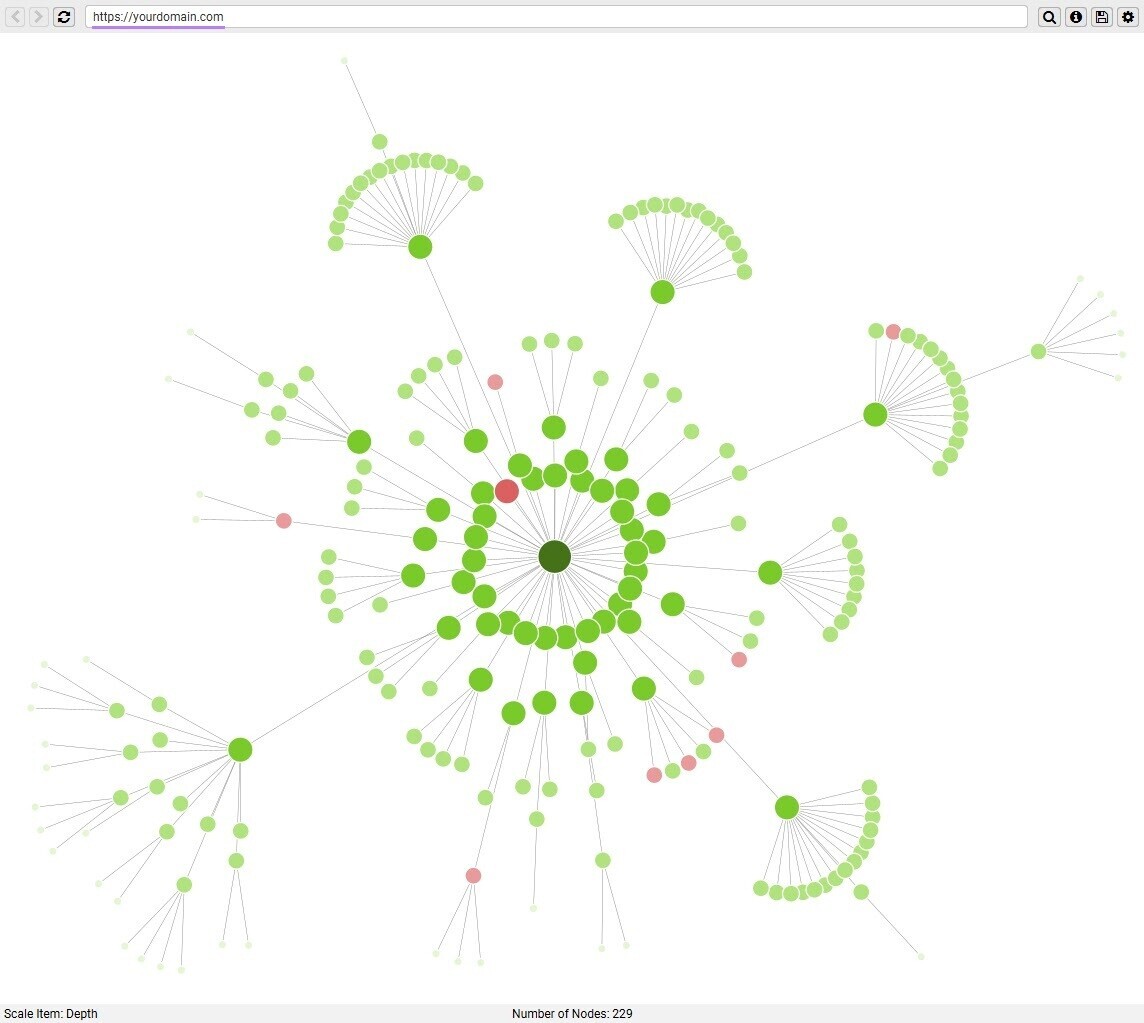This screenshot has width=1144, height=1023.
Task: Click the Scale Item: Depth status text
Action: pos(50,1014)
